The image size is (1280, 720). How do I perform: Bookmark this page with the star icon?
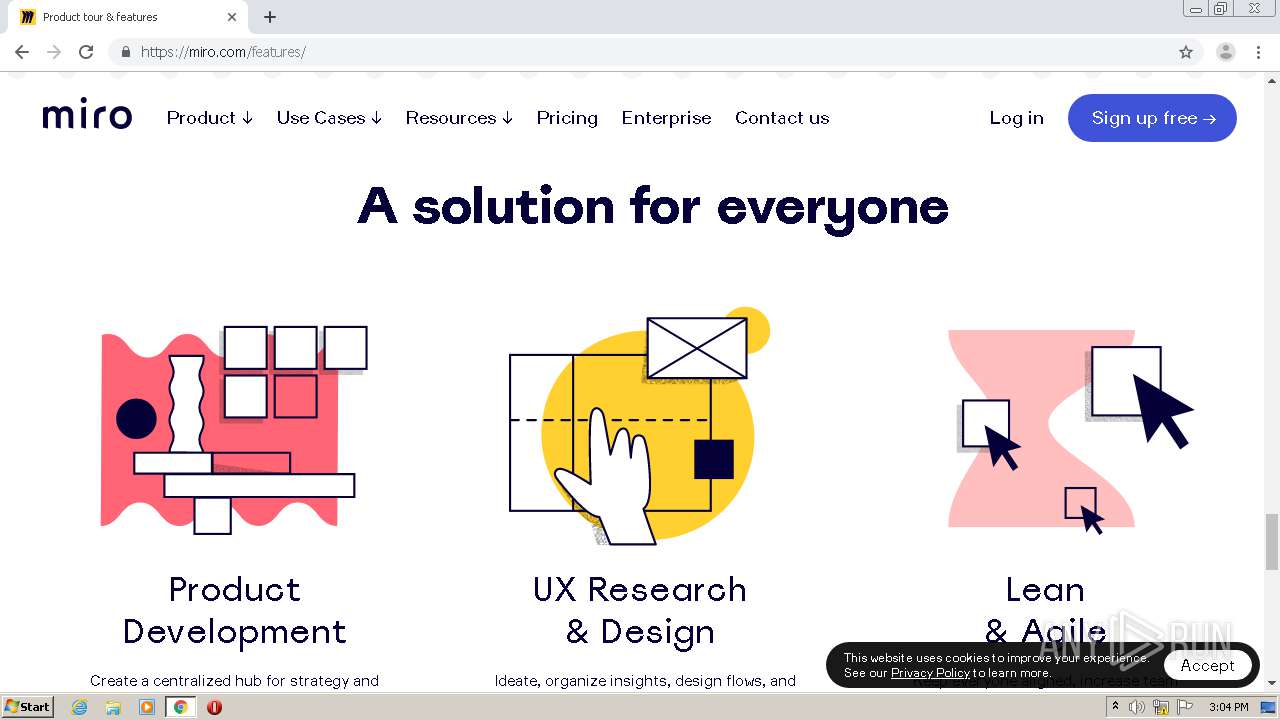1186,52
